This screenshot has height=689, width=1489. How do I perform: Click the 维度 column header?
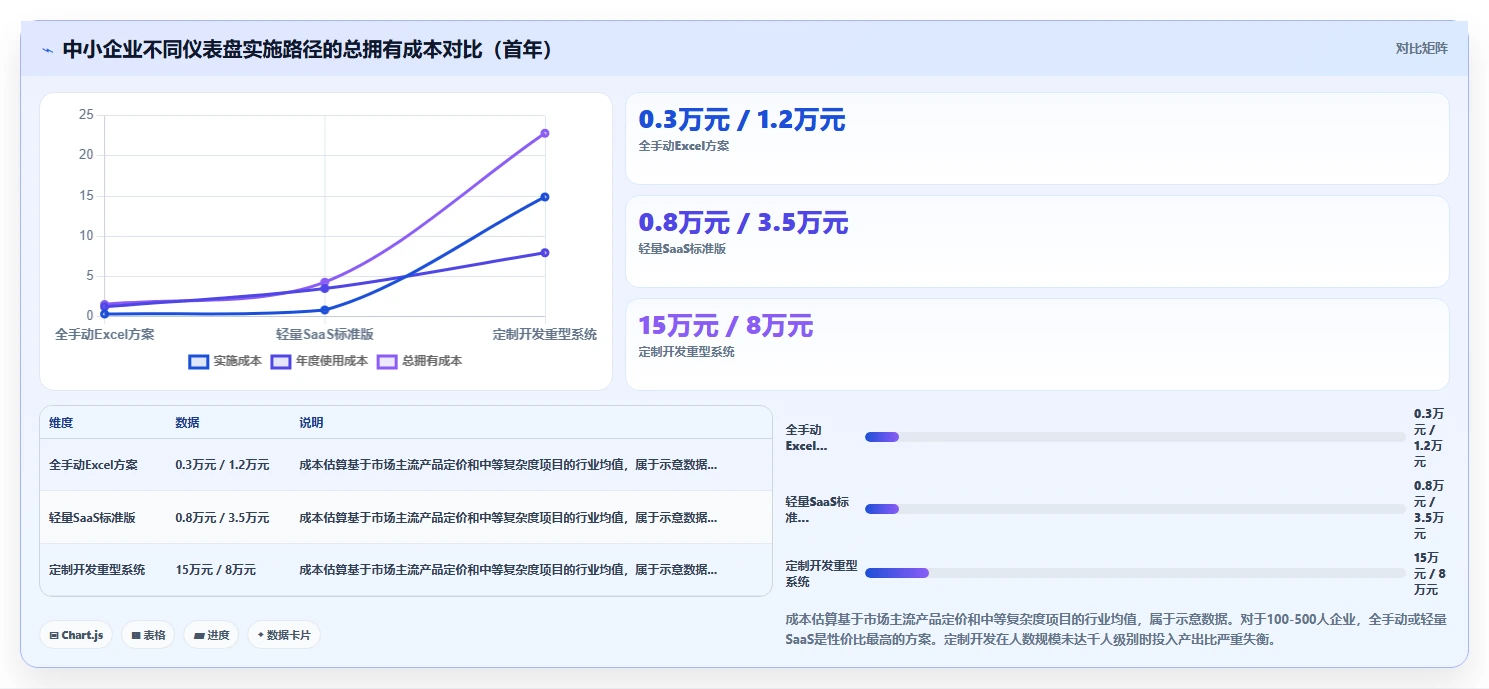61,423
